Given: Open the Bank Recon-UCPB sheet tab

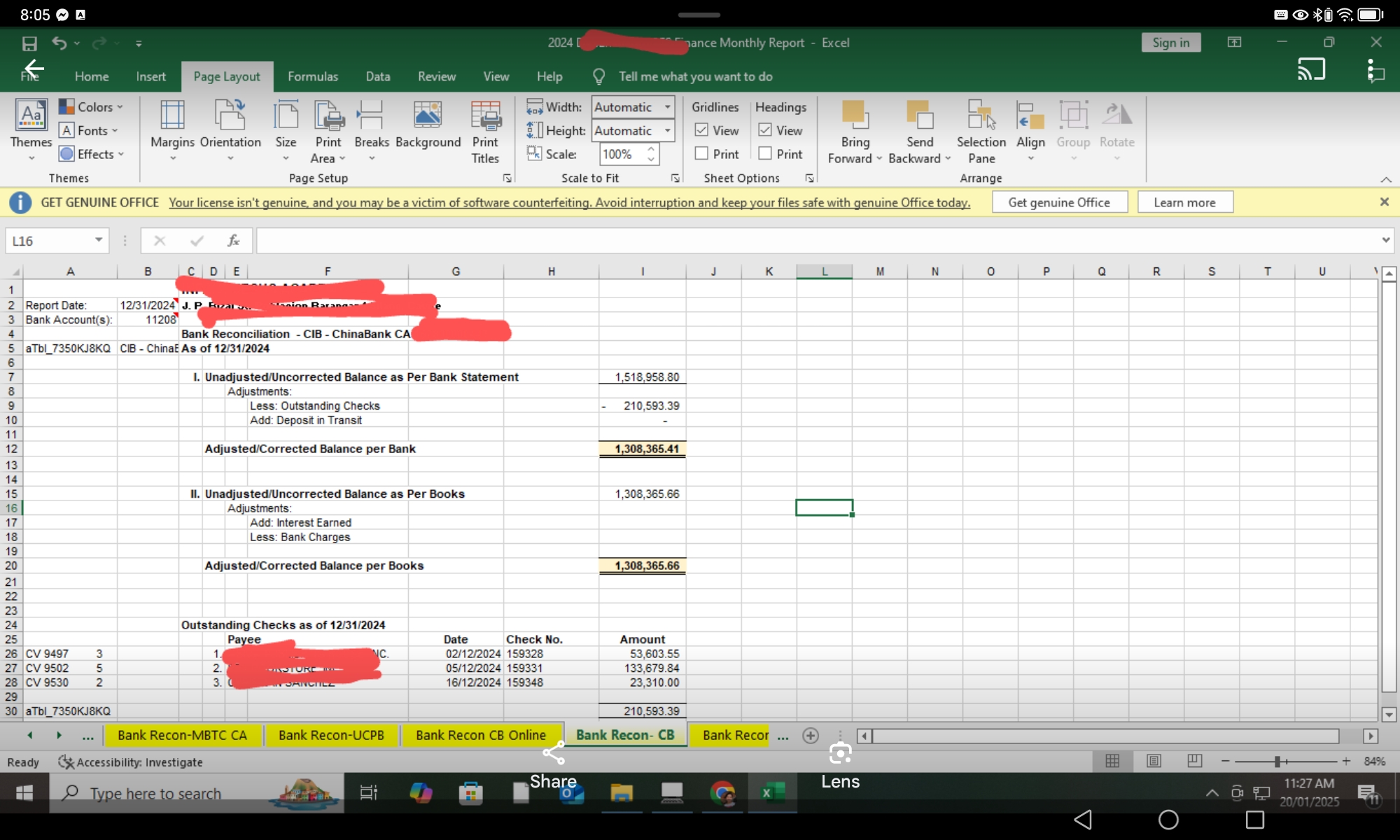Looking at the screenshot, I should pyautogui.click(x=331, y=735).
